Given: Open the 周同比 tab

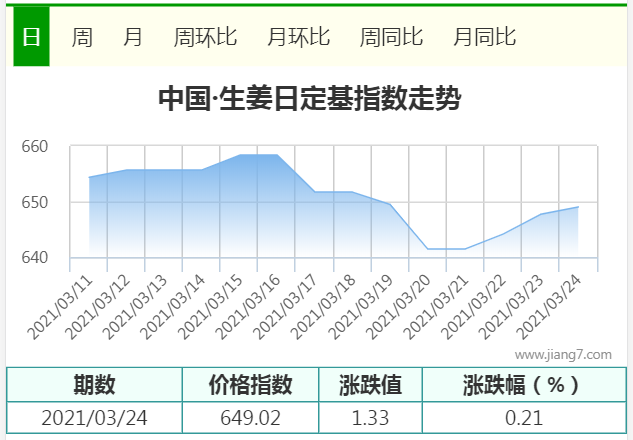Looking at the screenshot, I should click(391, 37).
